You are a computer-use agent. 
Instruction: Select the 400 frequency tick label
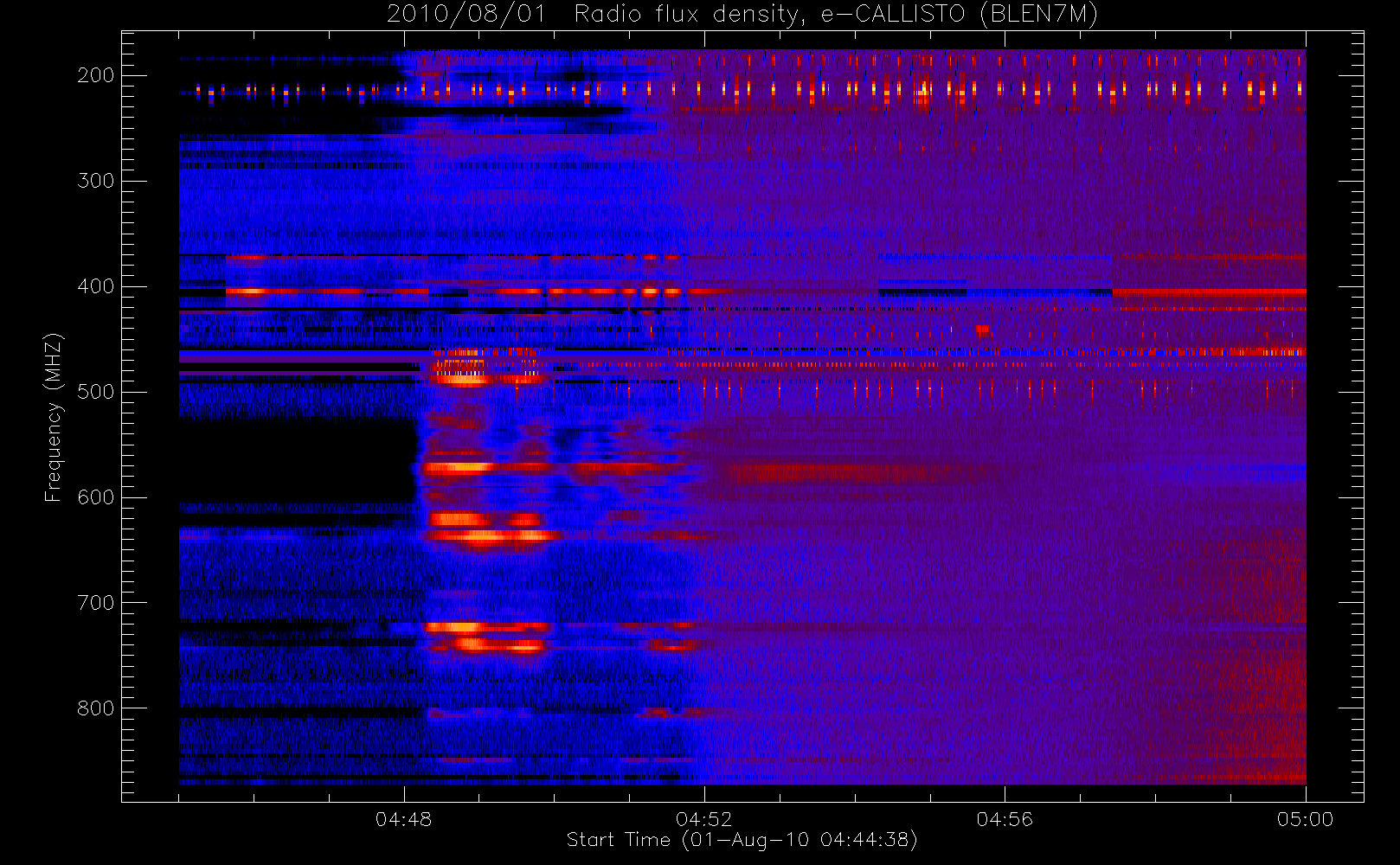click(96, 286)
